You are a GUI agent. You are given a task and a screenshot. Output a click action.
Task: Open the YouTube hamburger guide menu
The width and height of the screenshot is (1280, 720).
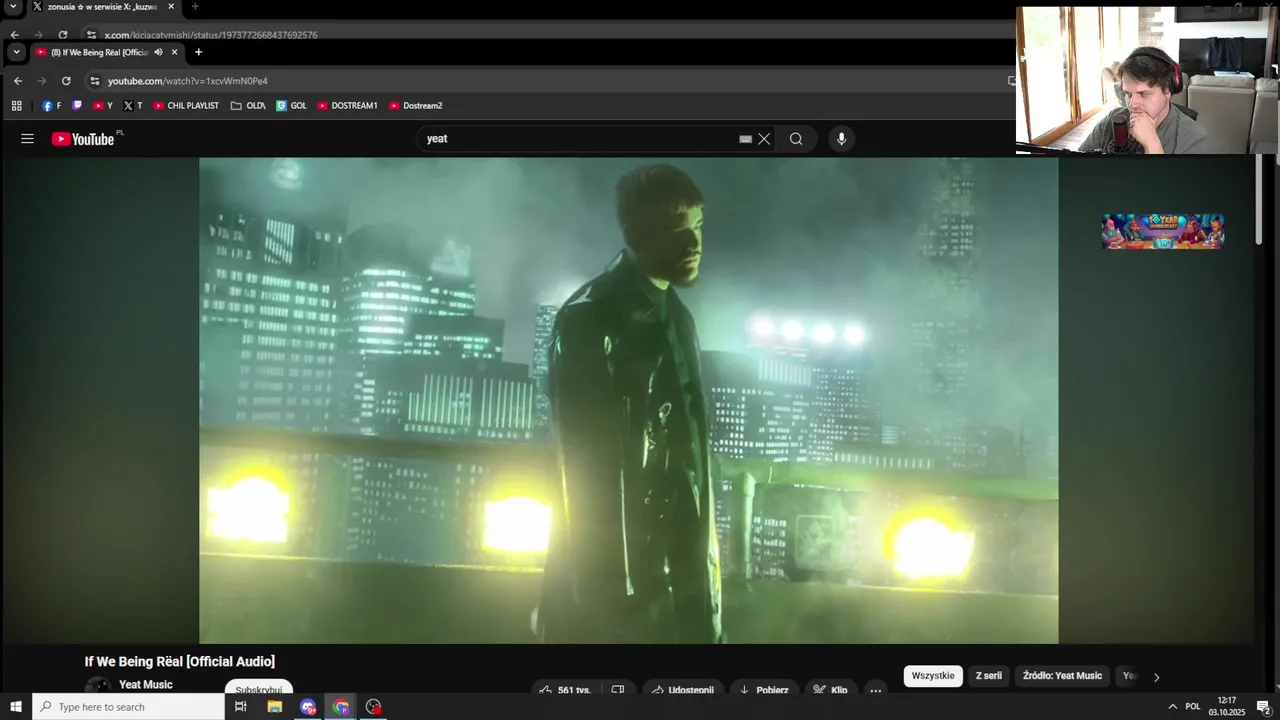[x=27, y=139]
